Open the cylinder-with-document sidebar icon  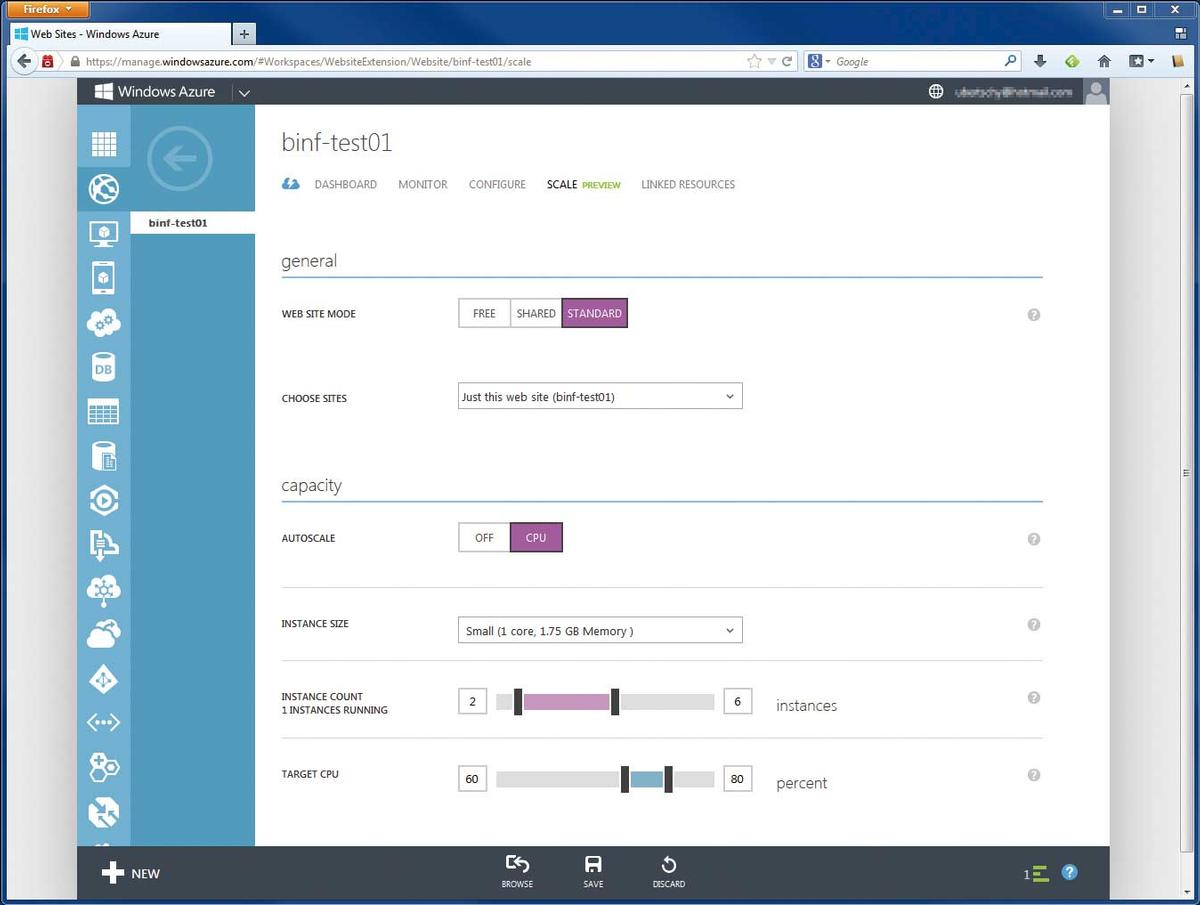pyautogui.click(x=104, y=456)
